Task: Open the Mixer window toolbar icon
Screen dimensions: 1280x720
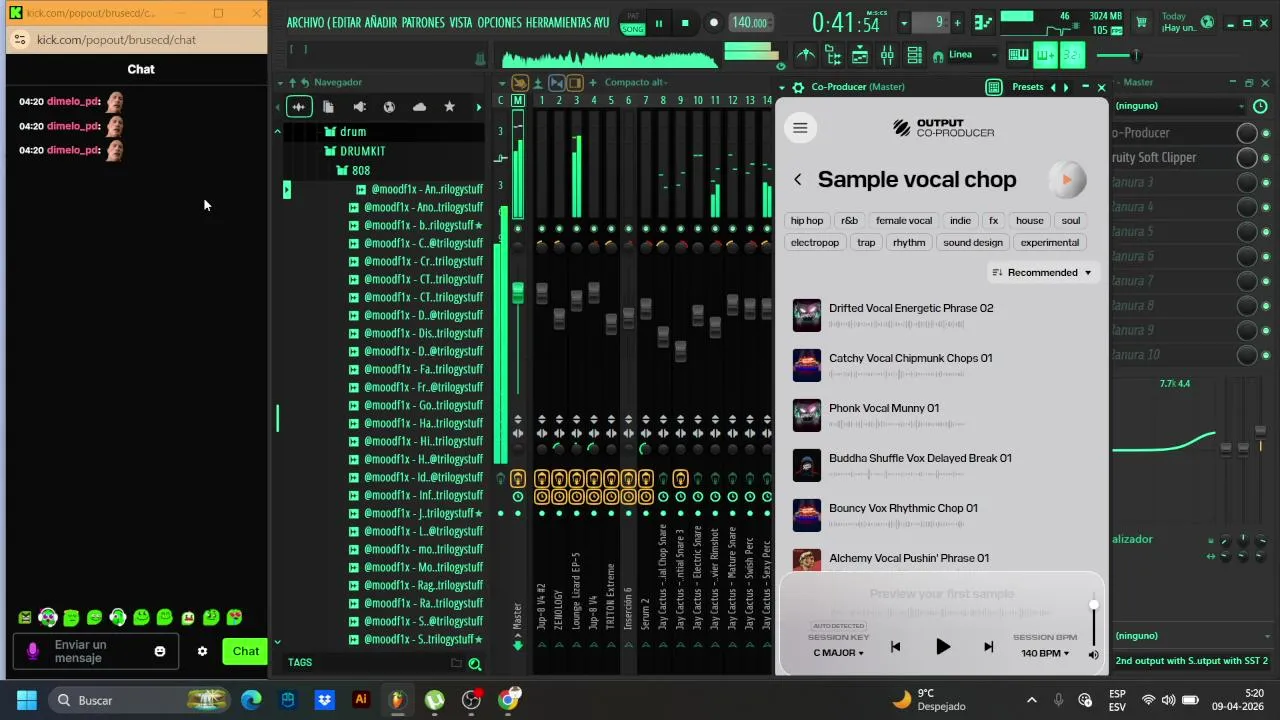Action: point(887,56)
